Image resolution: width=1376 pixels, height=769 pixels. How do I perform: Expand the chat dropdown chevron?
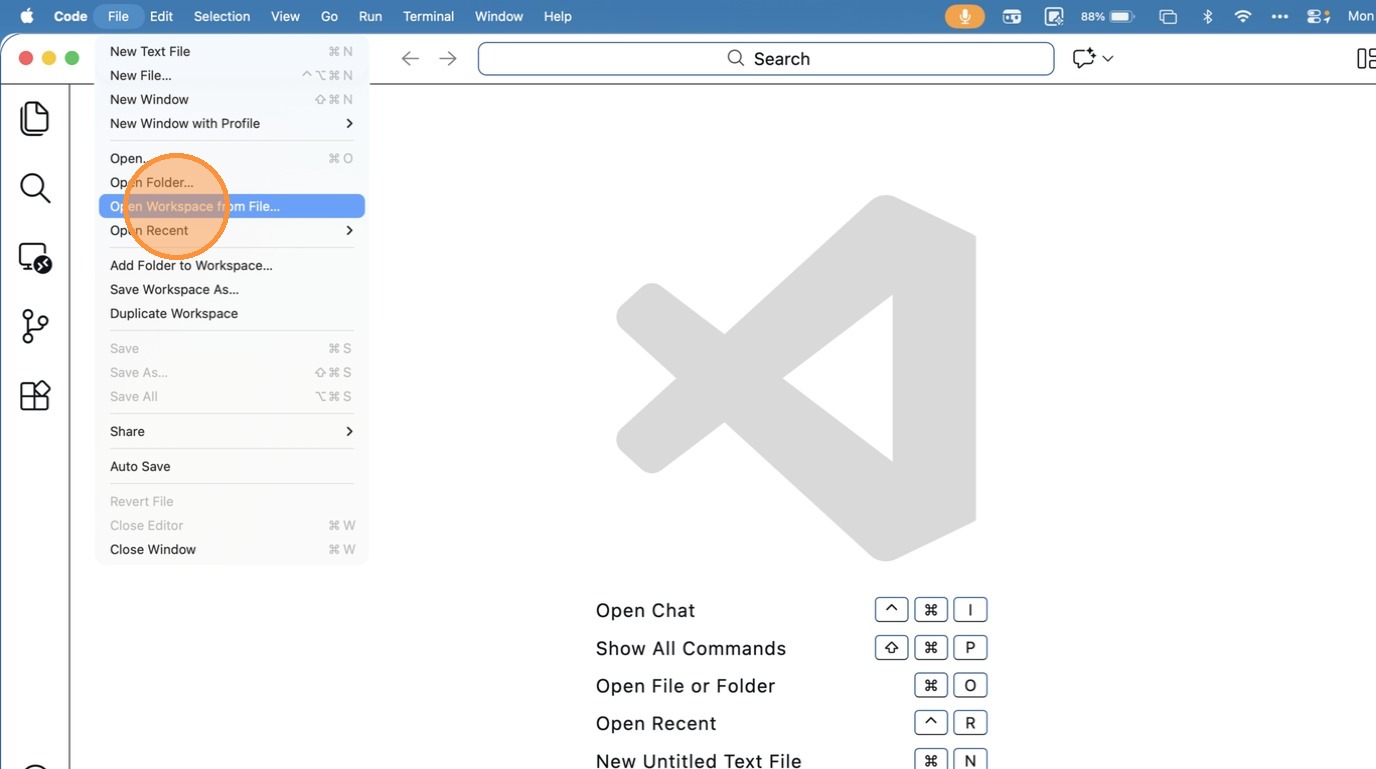(1108, 59)
